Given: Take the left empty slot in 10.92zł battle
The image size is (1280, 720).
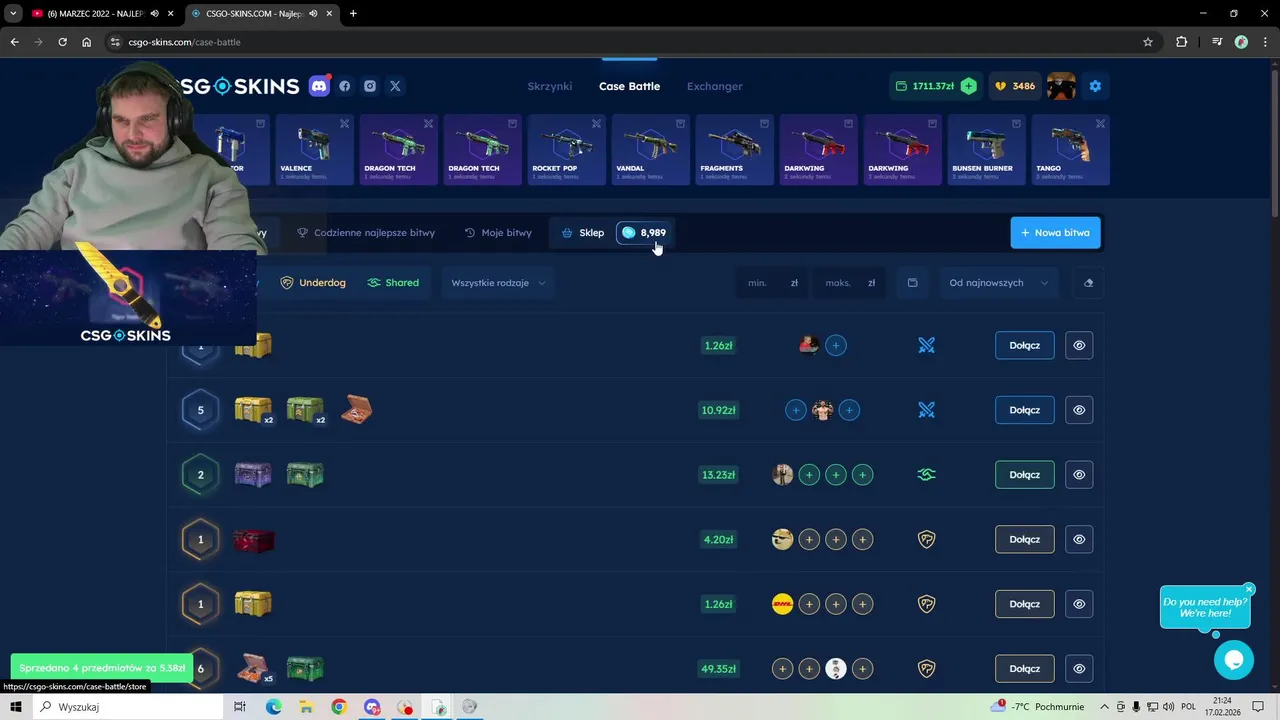Looking at the screenshot, I should 796,410.
